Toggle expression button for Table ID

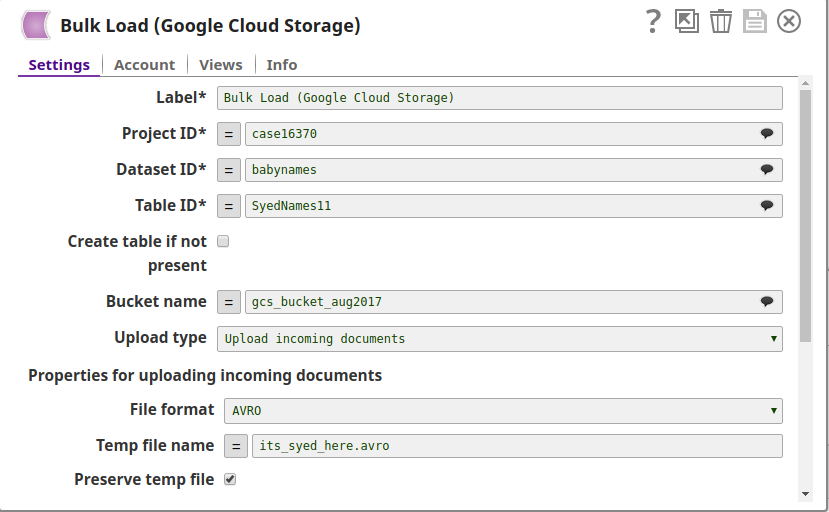coord(229,206)
